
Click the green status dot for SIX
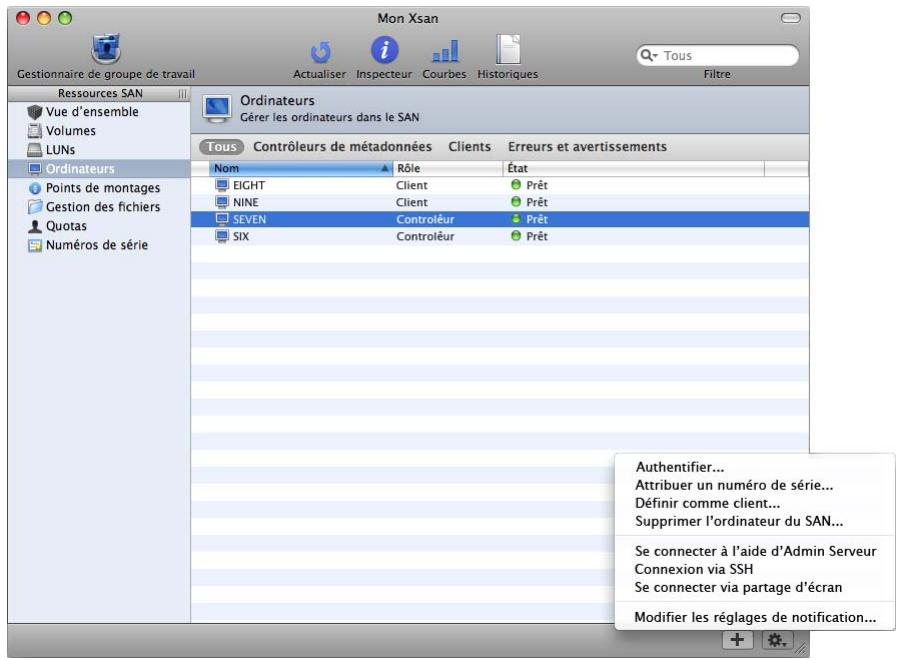515,235
